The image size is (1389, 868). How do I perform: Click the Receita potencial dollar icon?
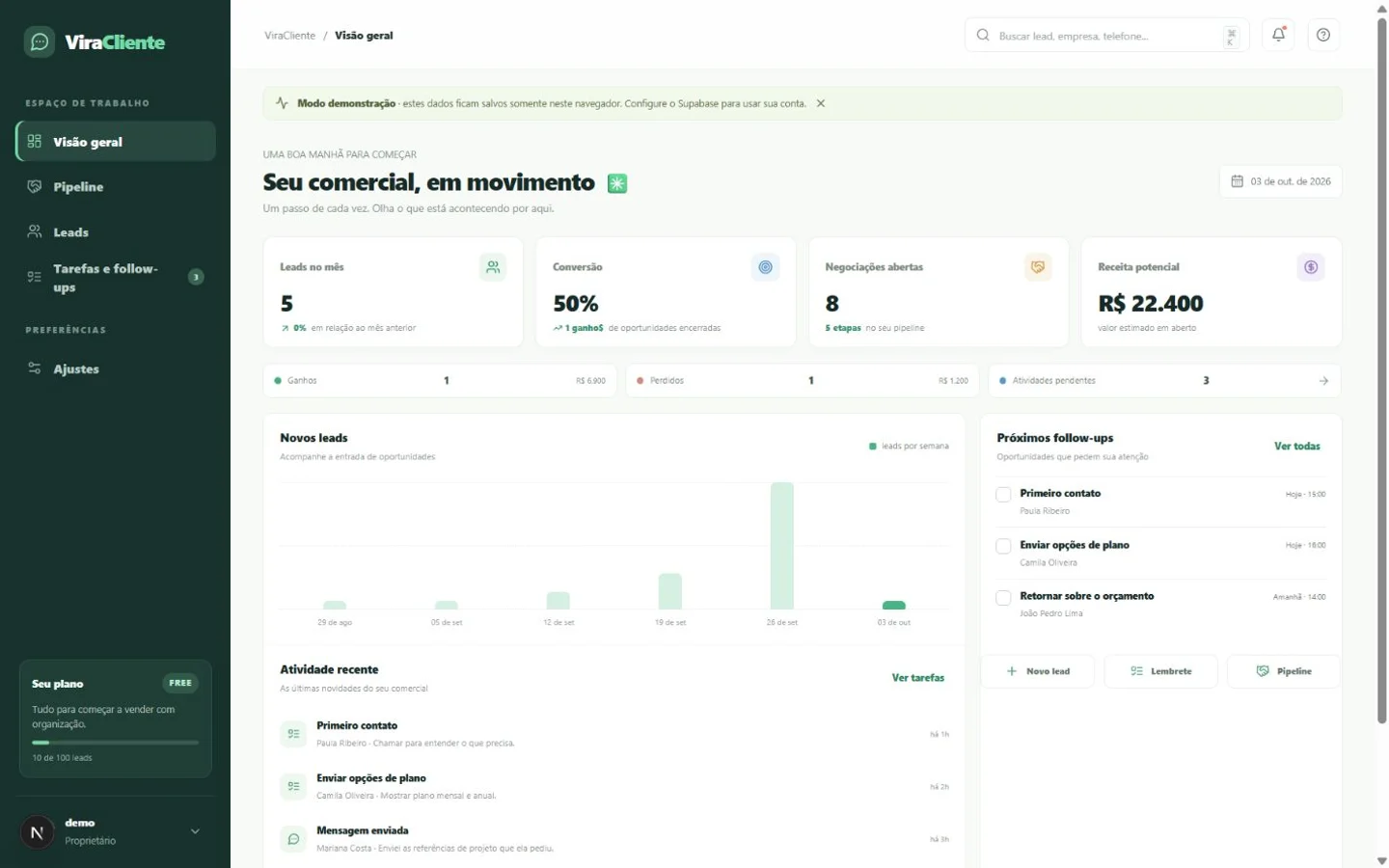(x=1311, y=267)
